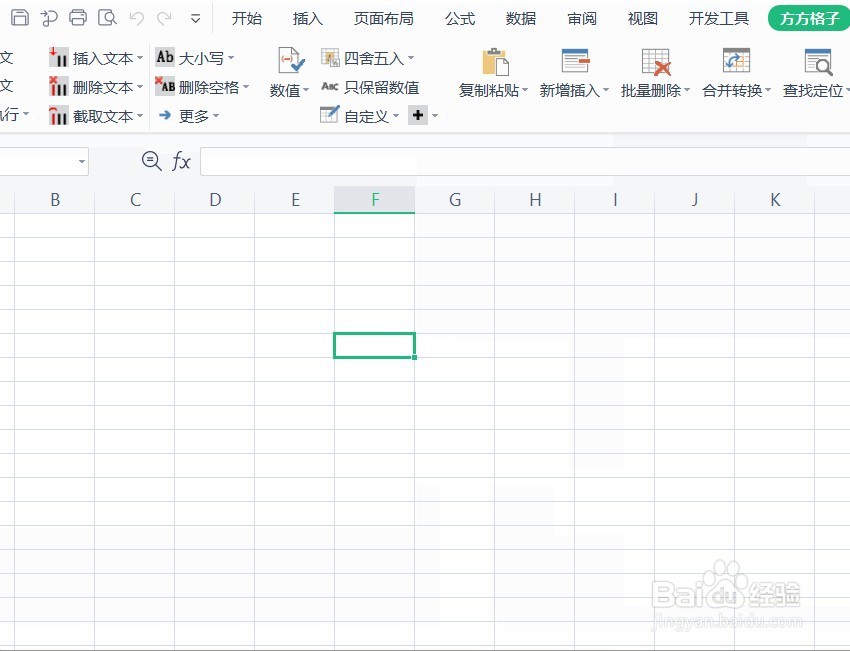Open the 批量删除 dropdown label
The width and height of the screenshot is (850, 651).
(x=655, y=91)
